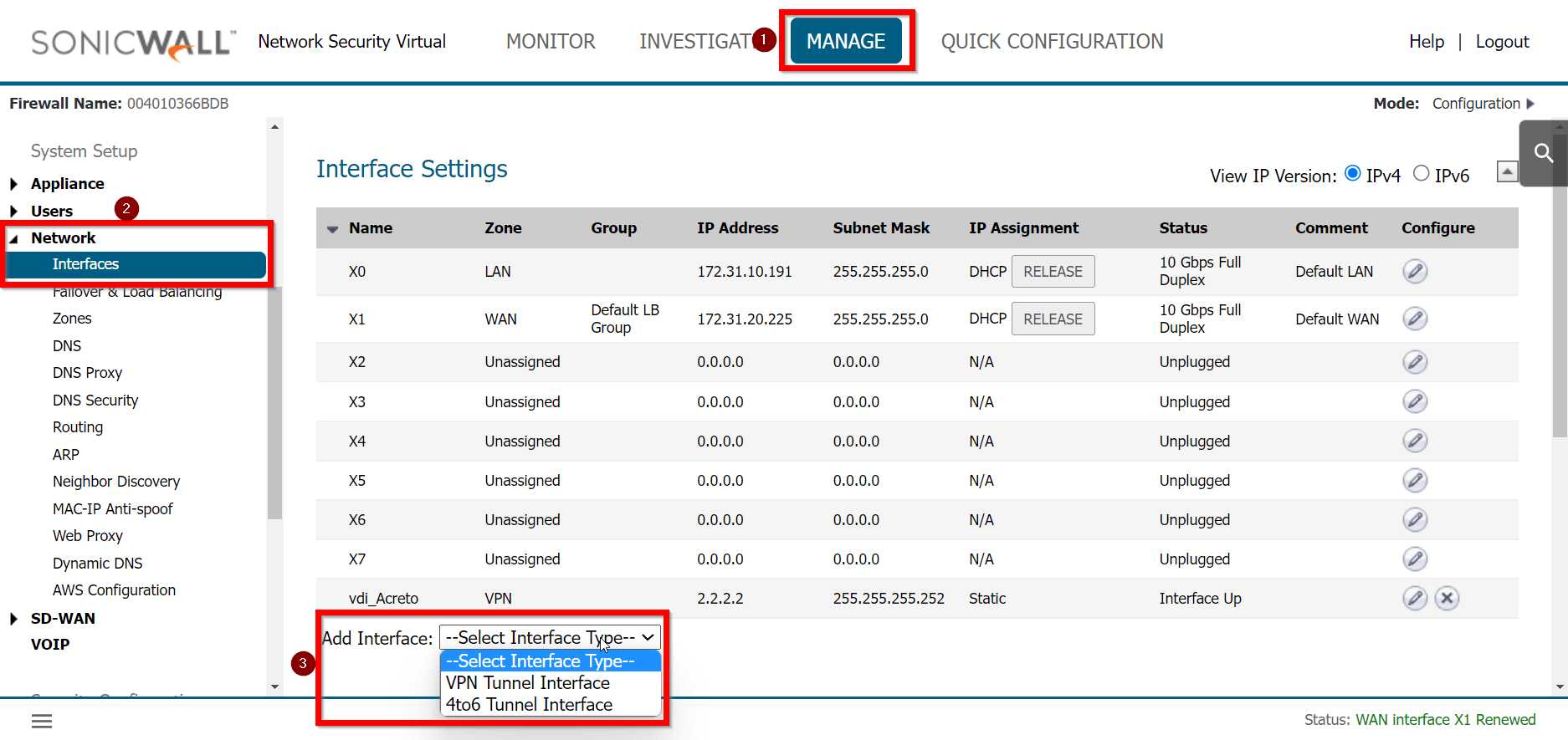Open the Help link
This screenshot has width=1568, height=740.
(x=1427, y=42)
